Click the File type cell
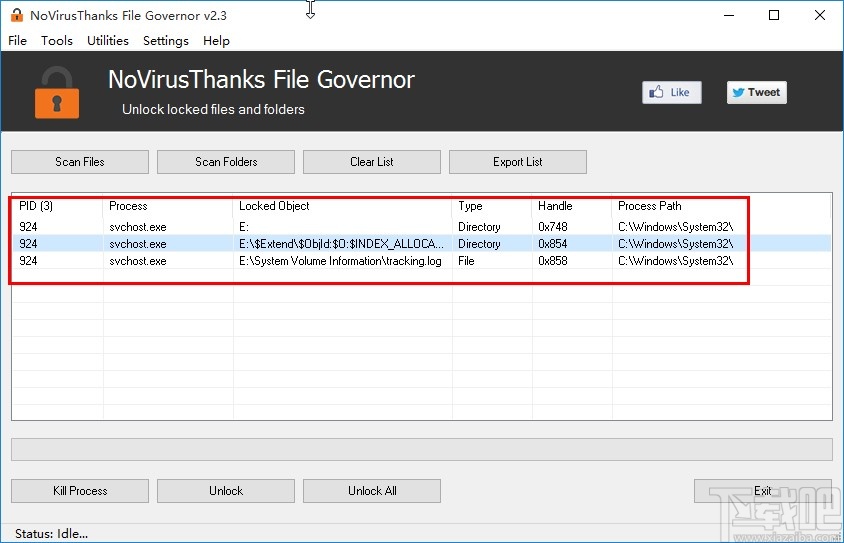This screenshot has width=844, height=543. (x=466, y=261)
